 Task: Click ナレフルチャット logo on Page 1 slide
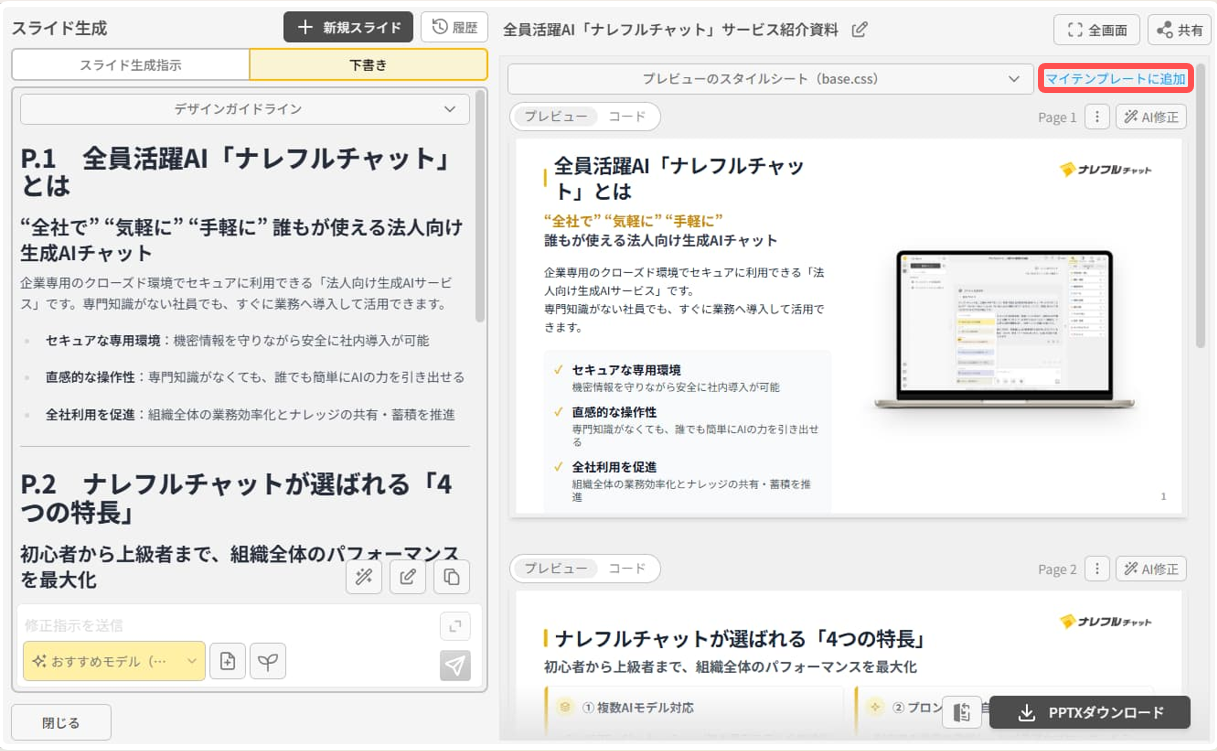1106,170
